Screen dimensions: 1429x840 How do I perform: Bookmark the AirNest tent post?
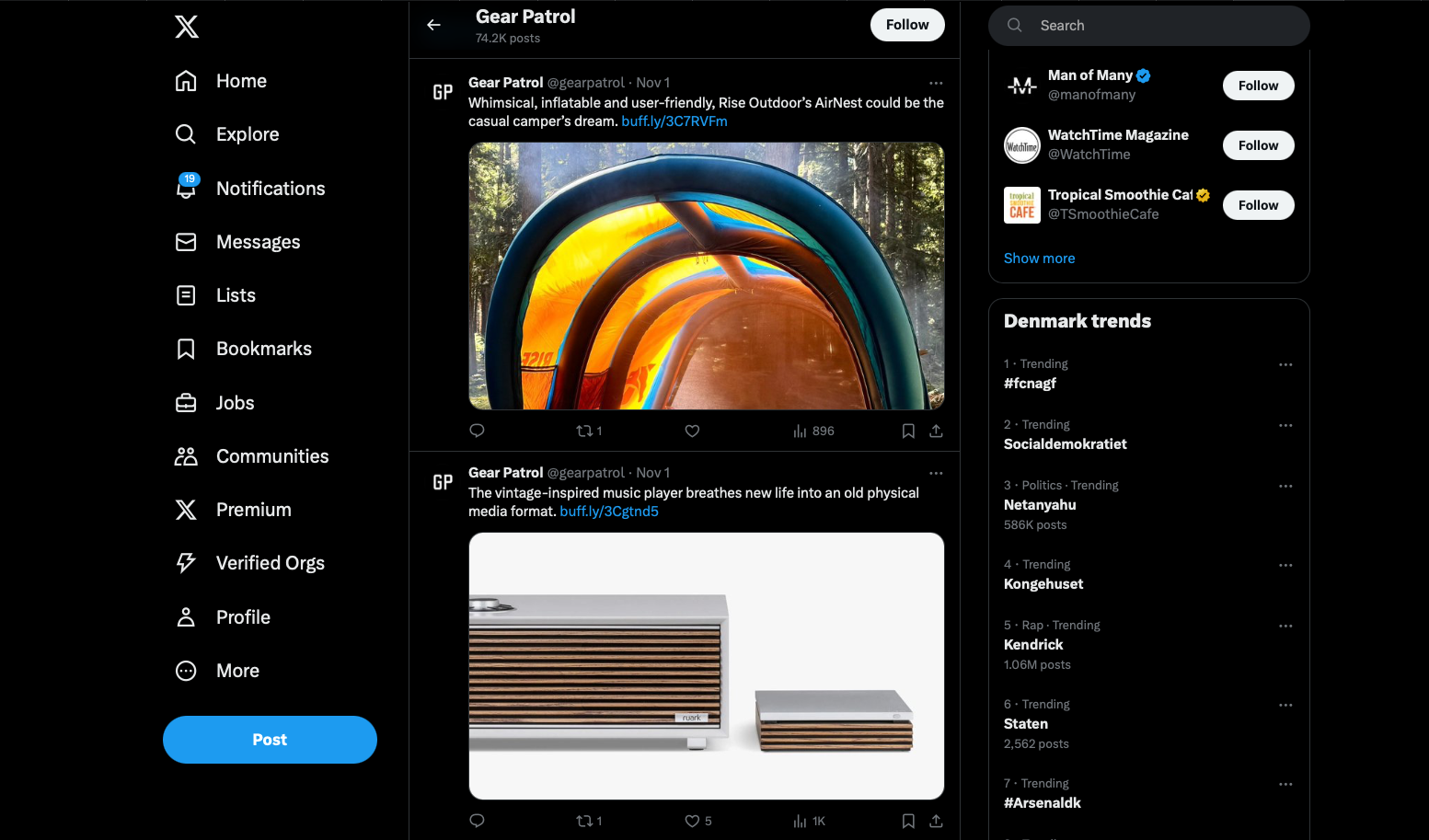point(908,431)
